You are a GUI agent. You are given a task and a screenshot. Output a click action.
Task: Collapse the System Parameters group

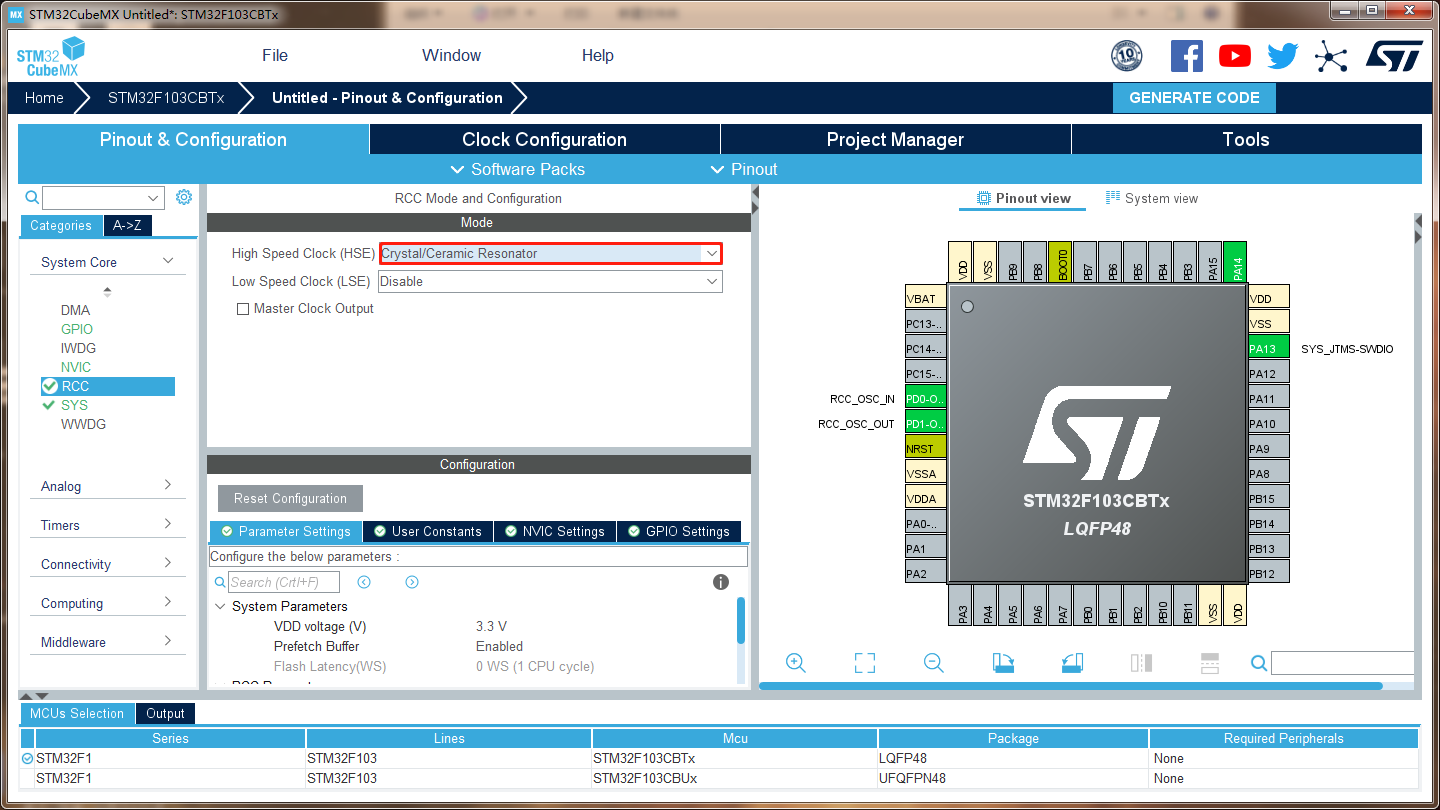pyautogui.click(x=221, y=607)
